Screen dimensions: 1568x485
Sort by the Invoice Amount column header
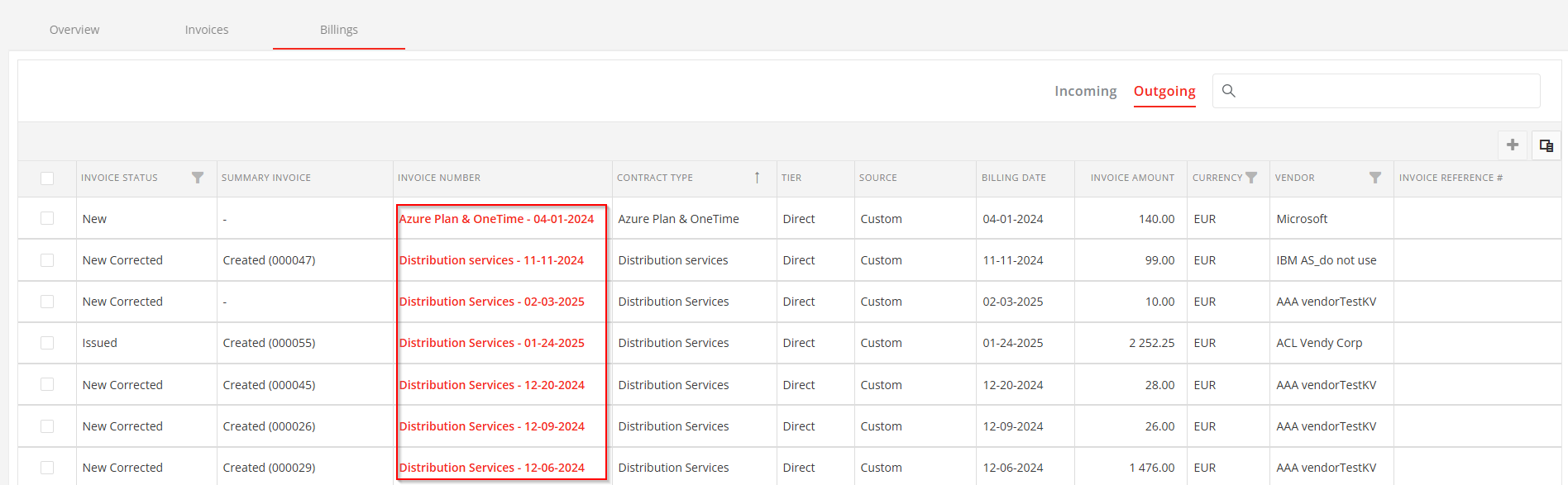point(1132,178)
